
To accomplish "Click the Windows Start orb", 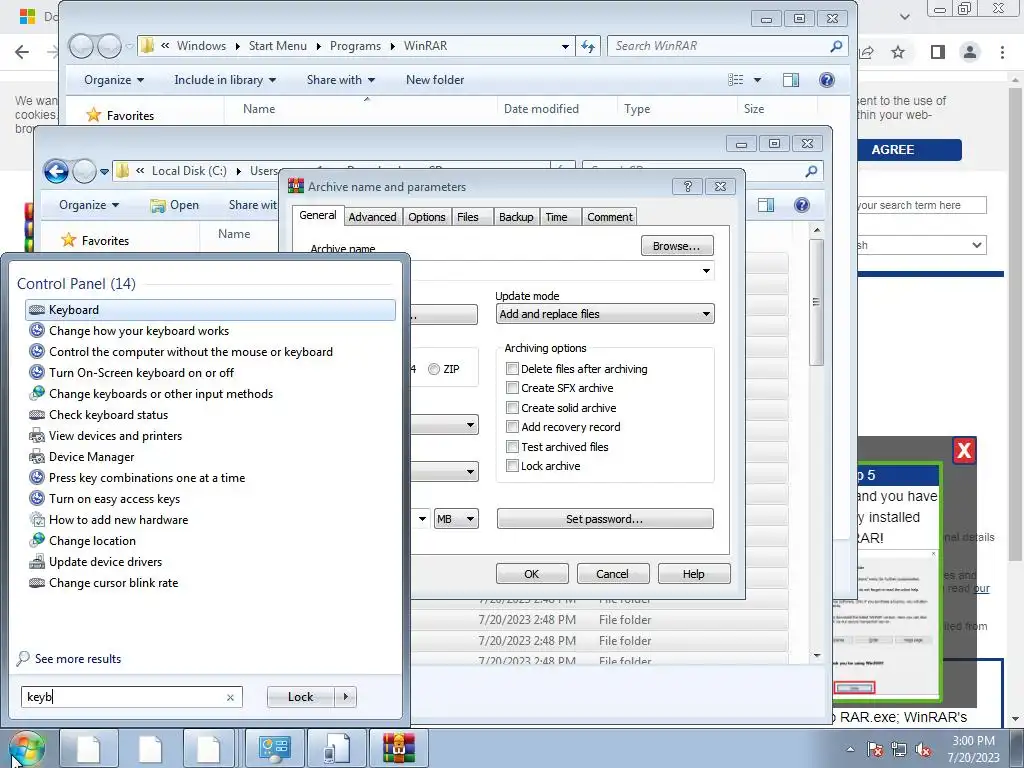I will point(27,748).
